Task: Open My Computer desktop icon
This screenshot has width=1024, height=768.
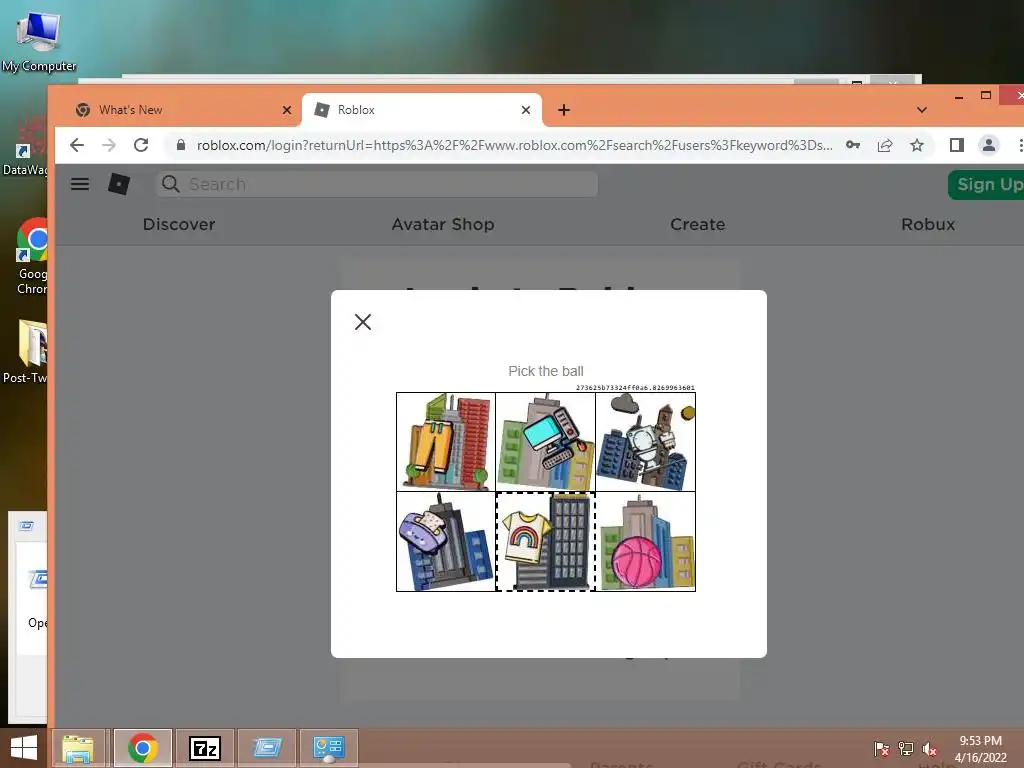Action: pos(38,40)
